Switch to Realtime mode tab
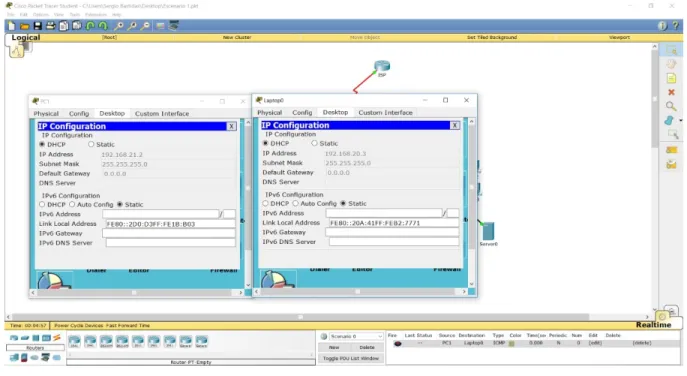 click(x=653, y=325)
